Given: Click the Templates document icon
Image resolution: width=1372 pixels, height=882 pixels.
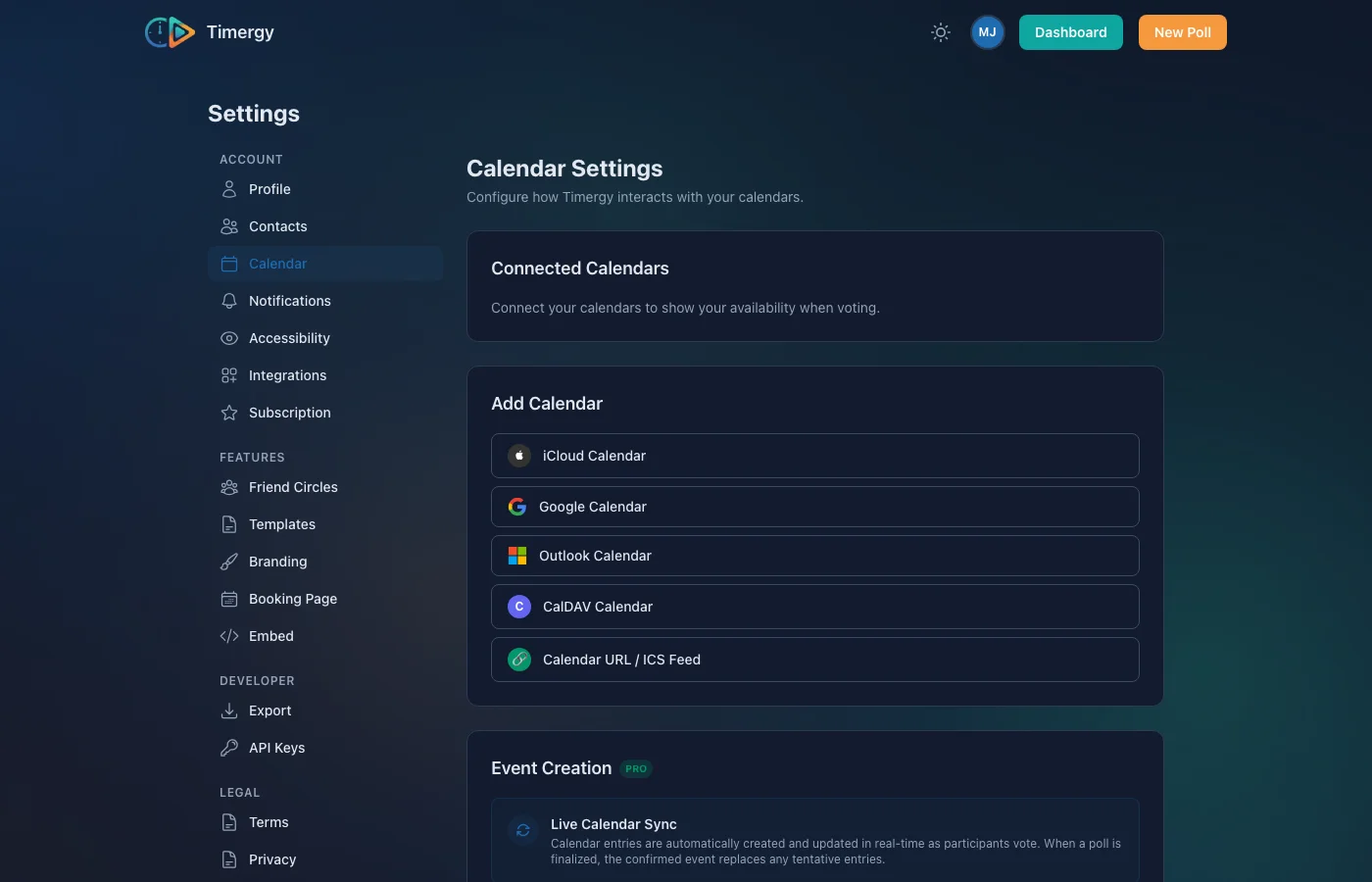Looking at the screenshot, I should pos(229,524).
